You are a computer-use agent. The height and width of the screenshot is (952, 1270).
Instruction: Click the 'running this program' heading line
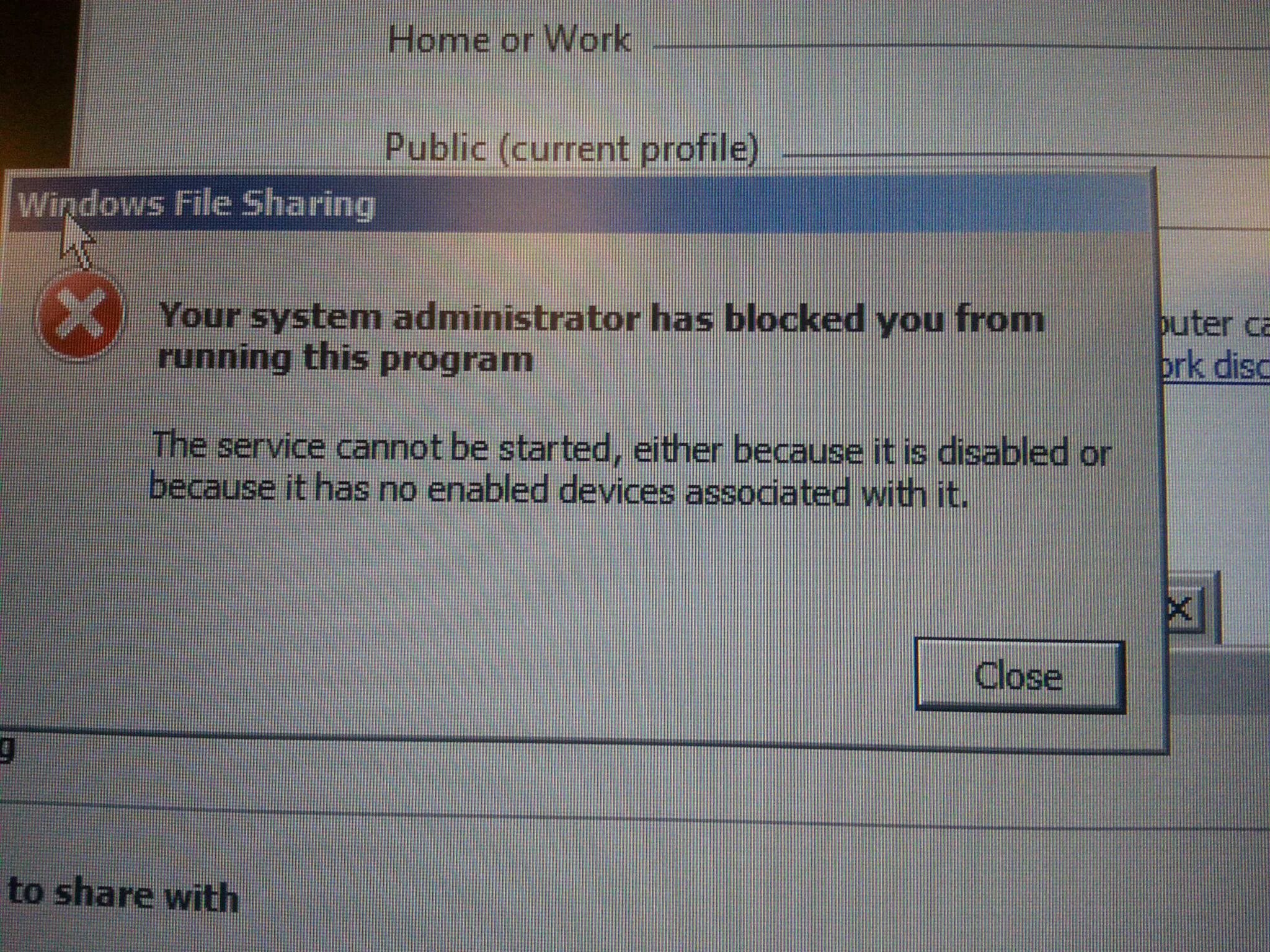[345, 359]
